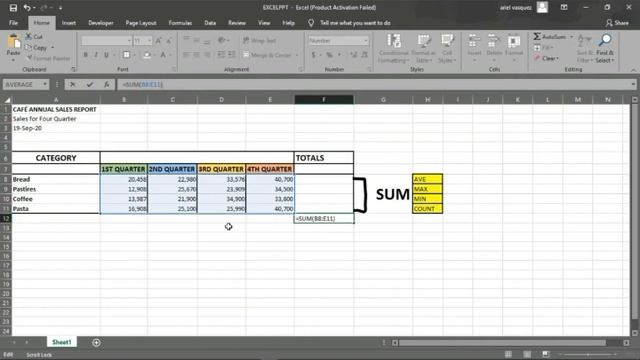Viewport: 640px width, 360px height.
Task: Click the Format Painter button
Action: coord(48,58)
